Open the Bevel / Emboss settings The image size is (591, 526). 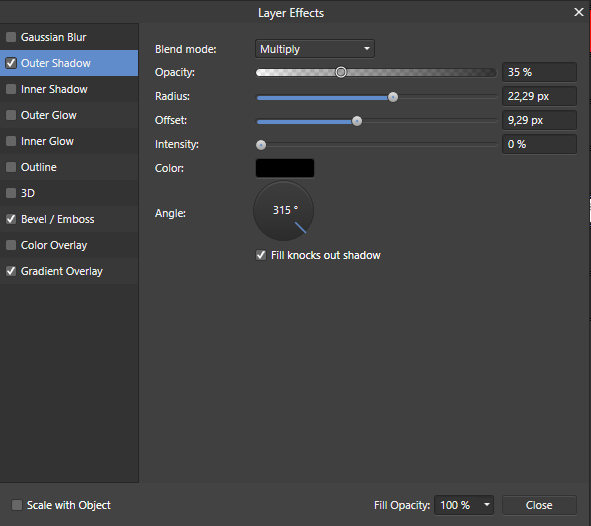(69, 219)
